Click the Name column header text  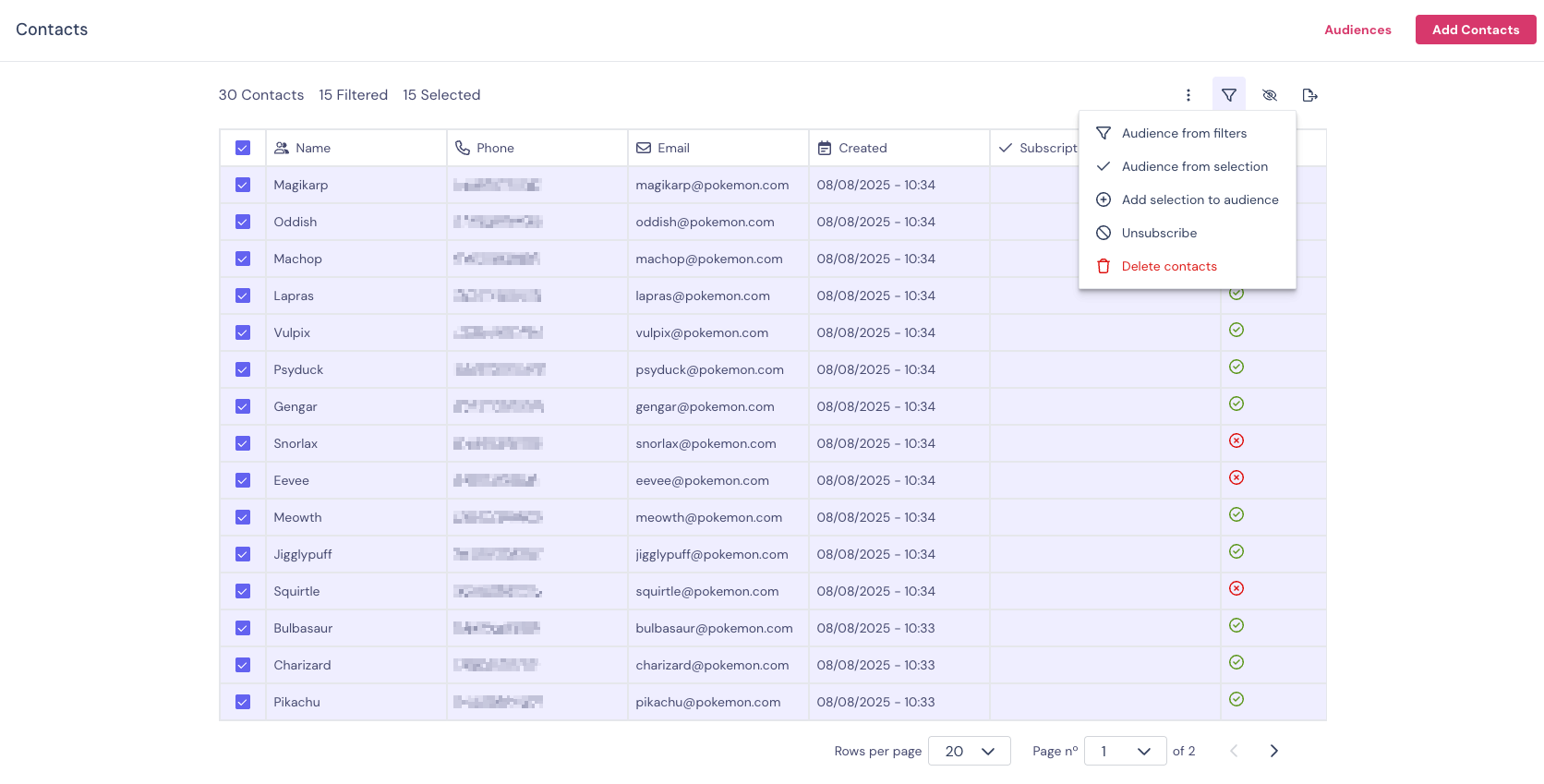click(x=313, y=148)
